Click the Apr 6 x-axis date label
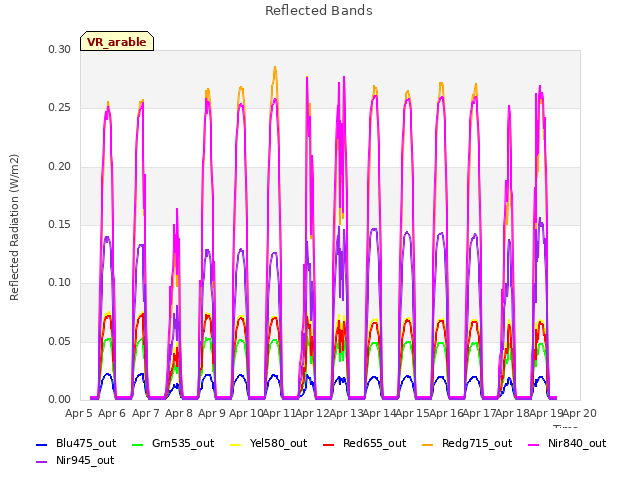The image size is (640, 480). pos(112,413)
